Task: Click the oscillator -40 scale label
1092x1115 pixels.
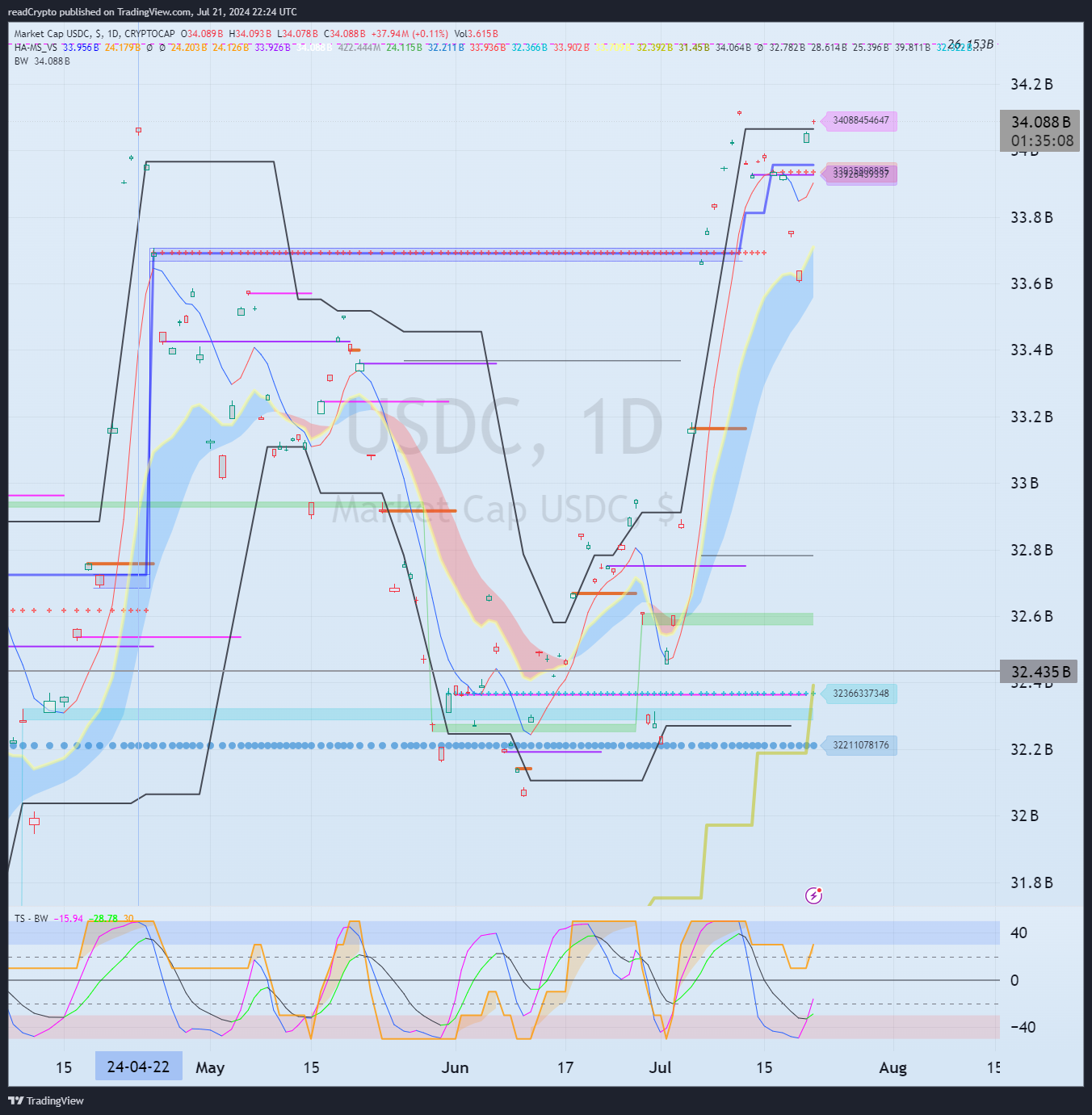Action: (x=1023, y=1028)
